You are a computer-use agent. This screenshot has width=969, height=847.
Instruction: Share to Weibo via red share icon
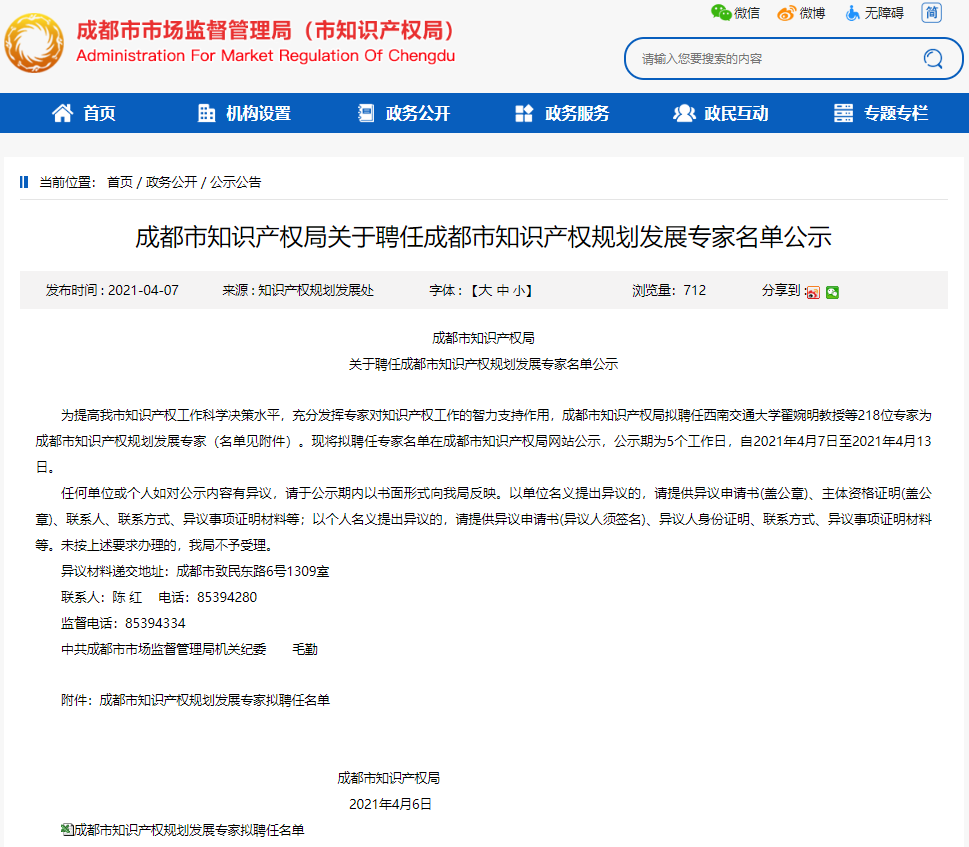click(x=813, y=292)
